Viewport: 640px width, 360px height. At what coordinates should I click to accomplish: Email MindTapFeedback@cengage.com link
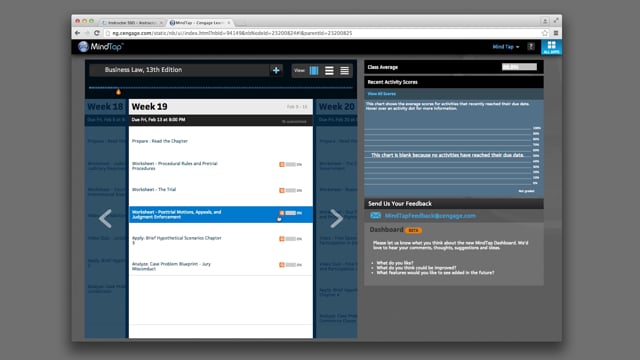point(430,216)
